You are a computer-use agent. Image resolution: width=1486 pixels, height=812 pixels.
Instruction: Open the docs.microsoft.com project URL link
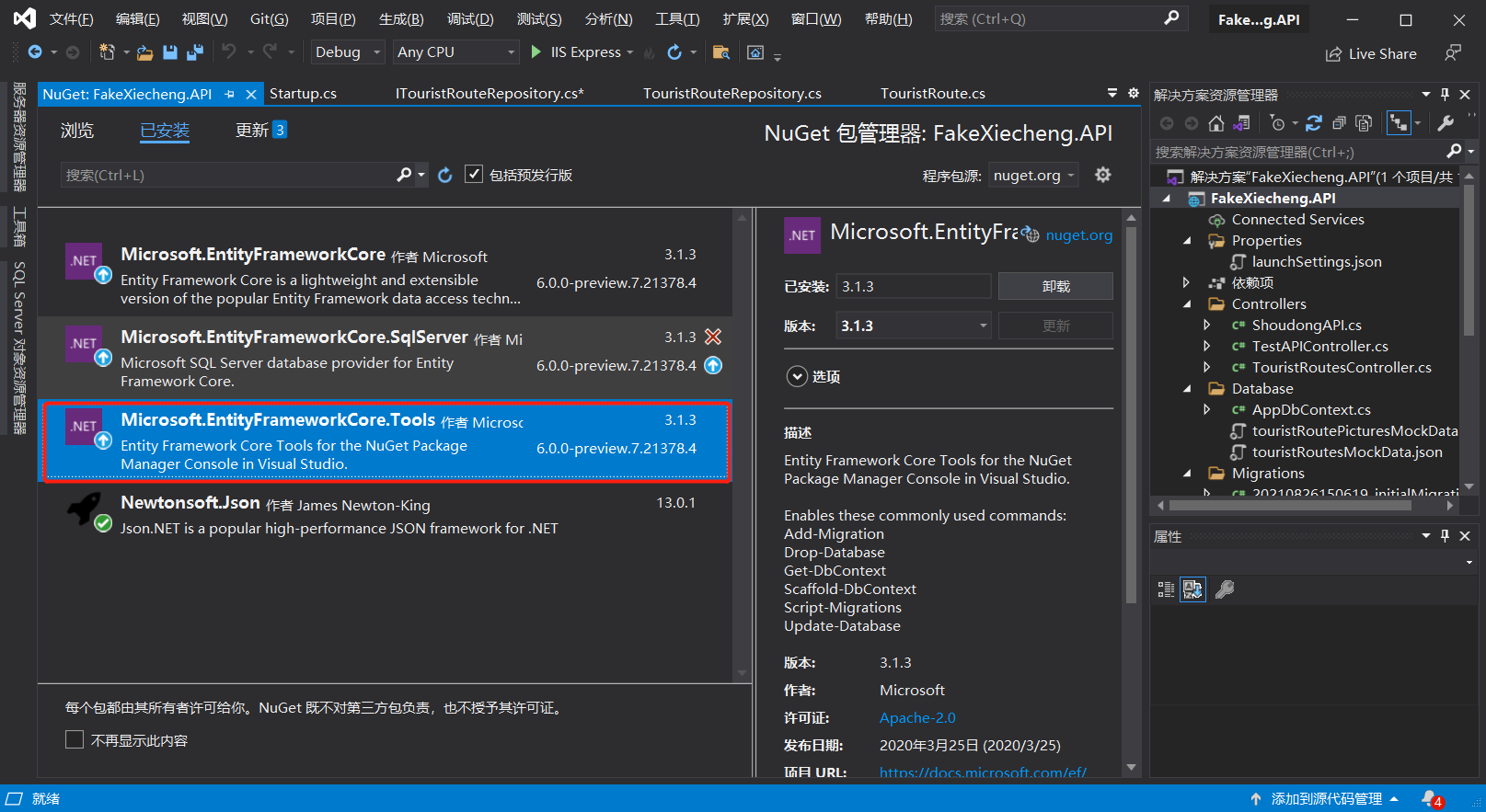click(x=983, y=772)
